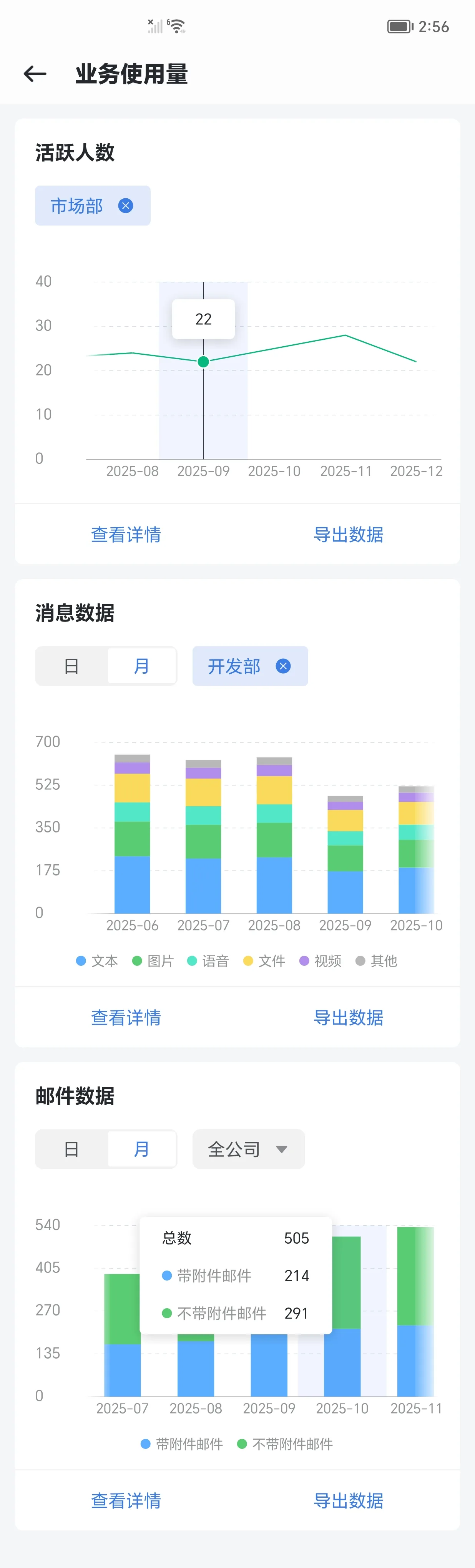Select the 2025-11 bar in 邮件数据

[415, 1312]
